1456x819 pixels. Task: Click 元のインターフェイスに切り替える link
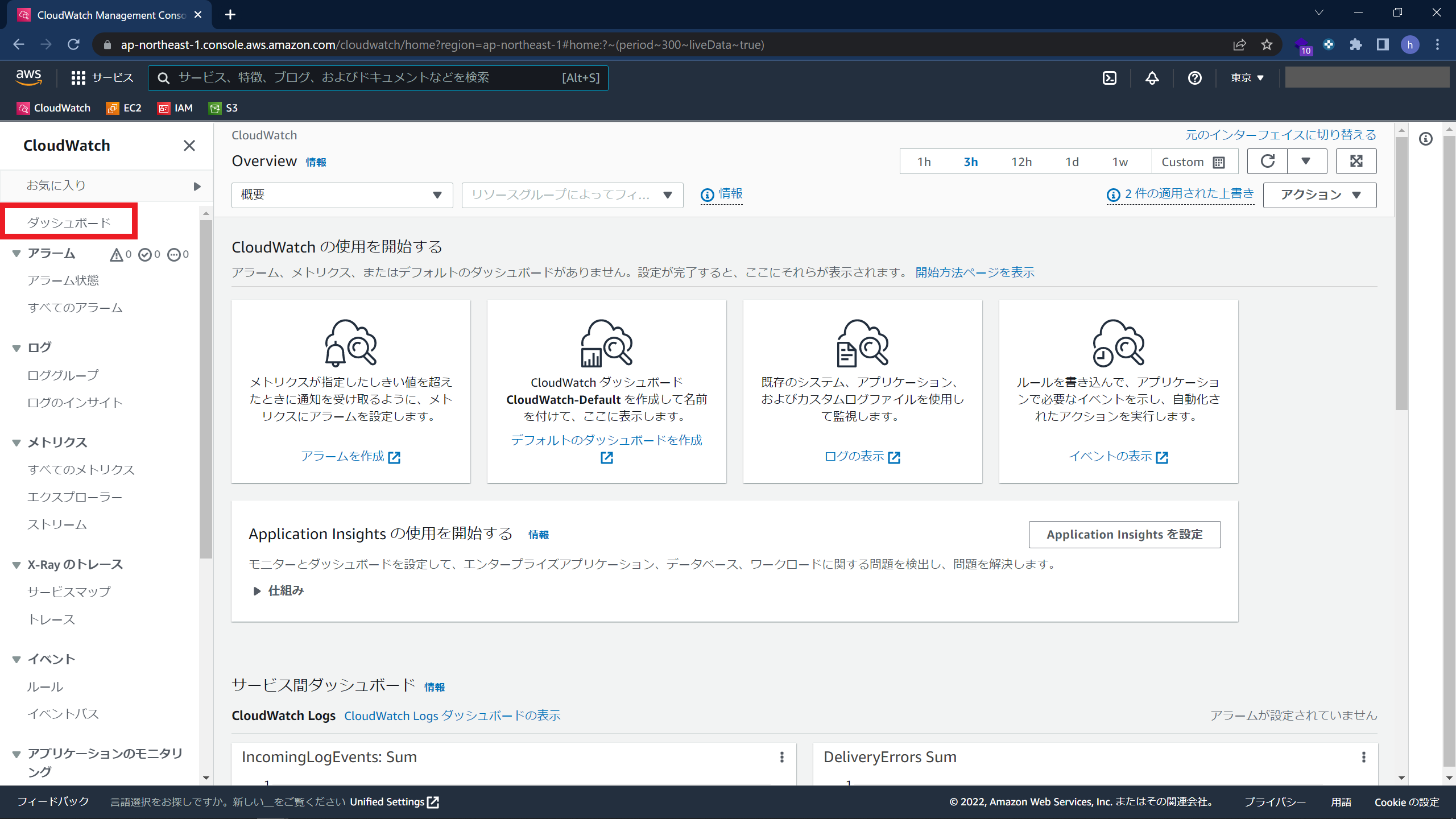pos(1281,135)
